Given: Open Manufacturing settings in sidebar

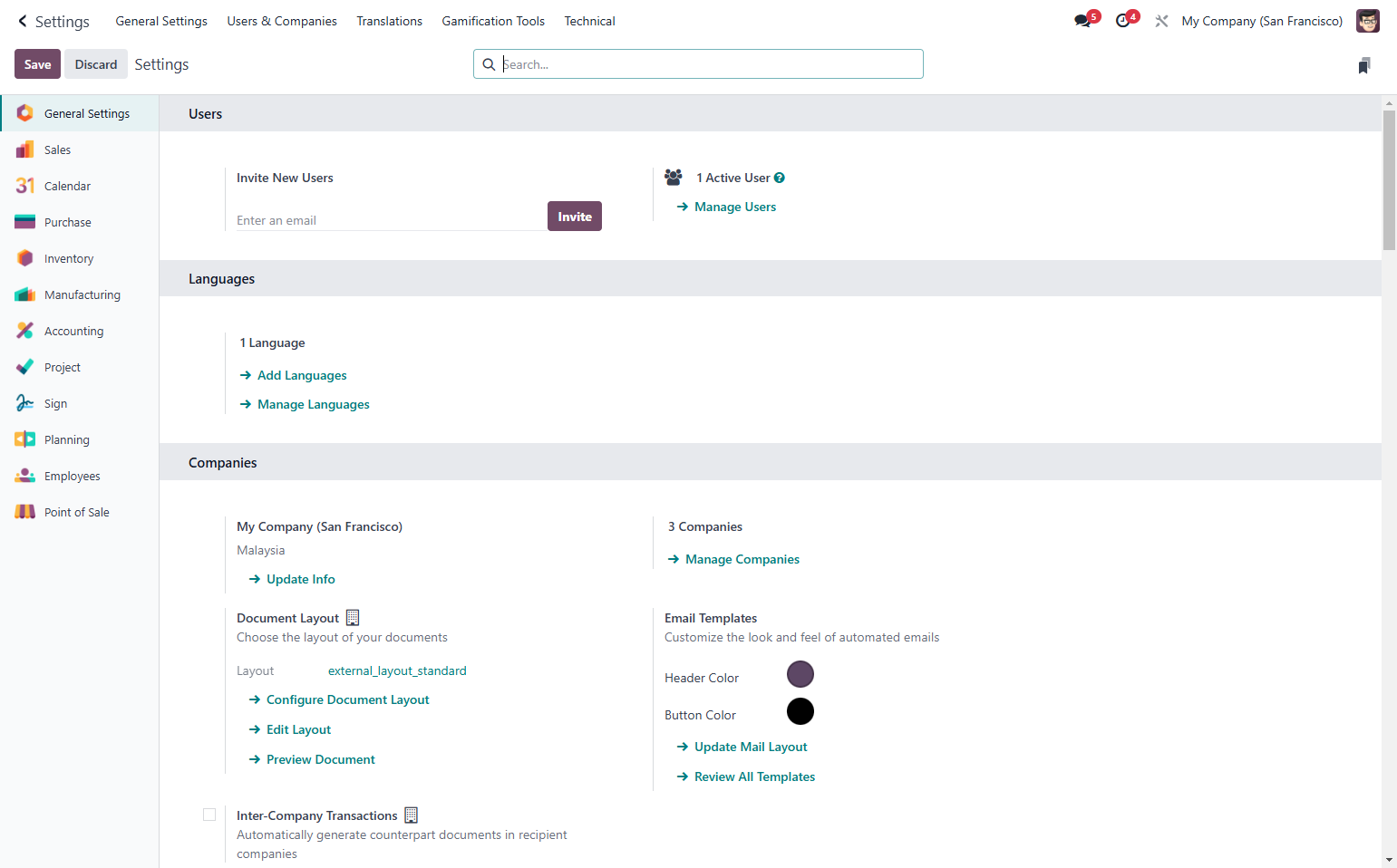Looking at the screenshot, I should pos(80,294).
